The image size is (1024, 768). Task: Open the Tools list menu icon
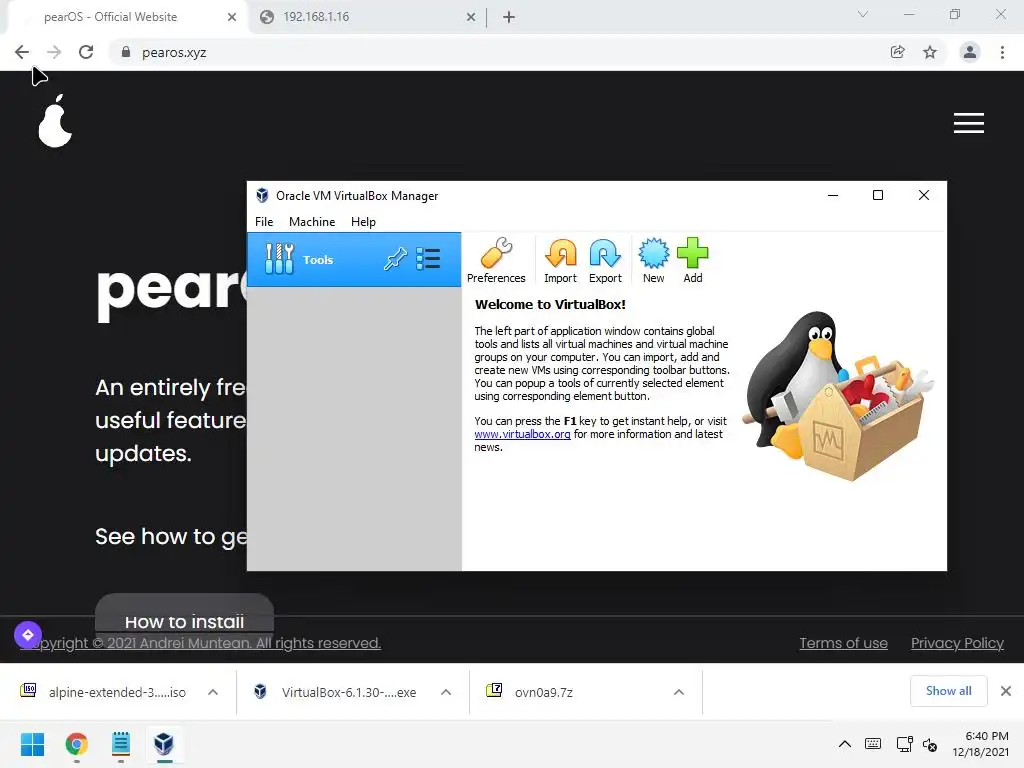428,259
